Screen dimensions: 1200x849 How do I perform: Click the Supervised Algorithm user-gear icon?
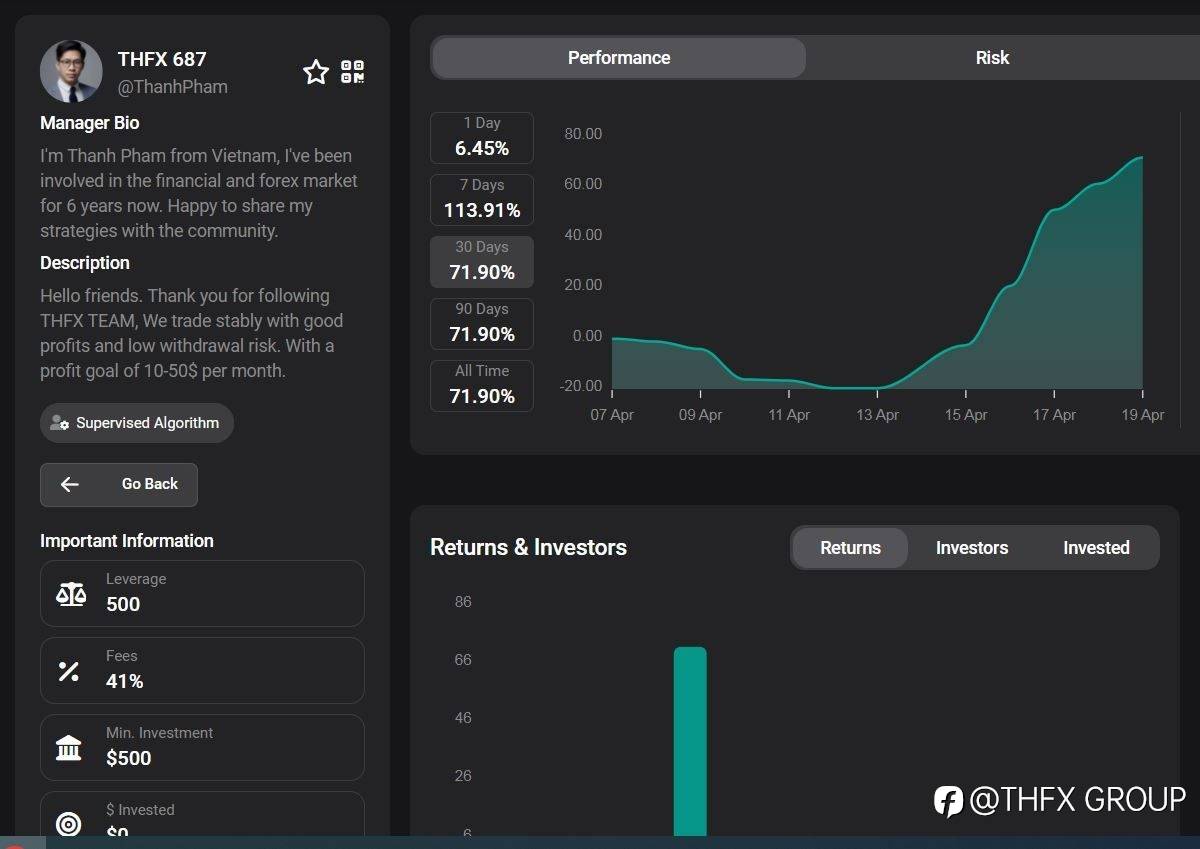point(59,423)
